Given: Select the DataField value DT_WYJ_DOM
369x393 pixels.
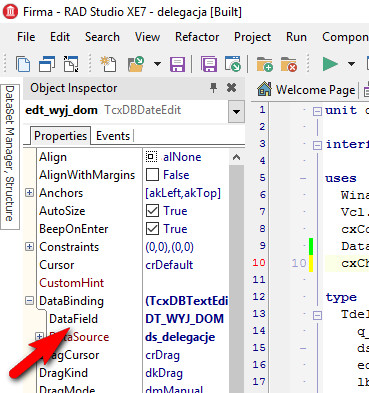Looking at the screenshot, I should (184, 319).
